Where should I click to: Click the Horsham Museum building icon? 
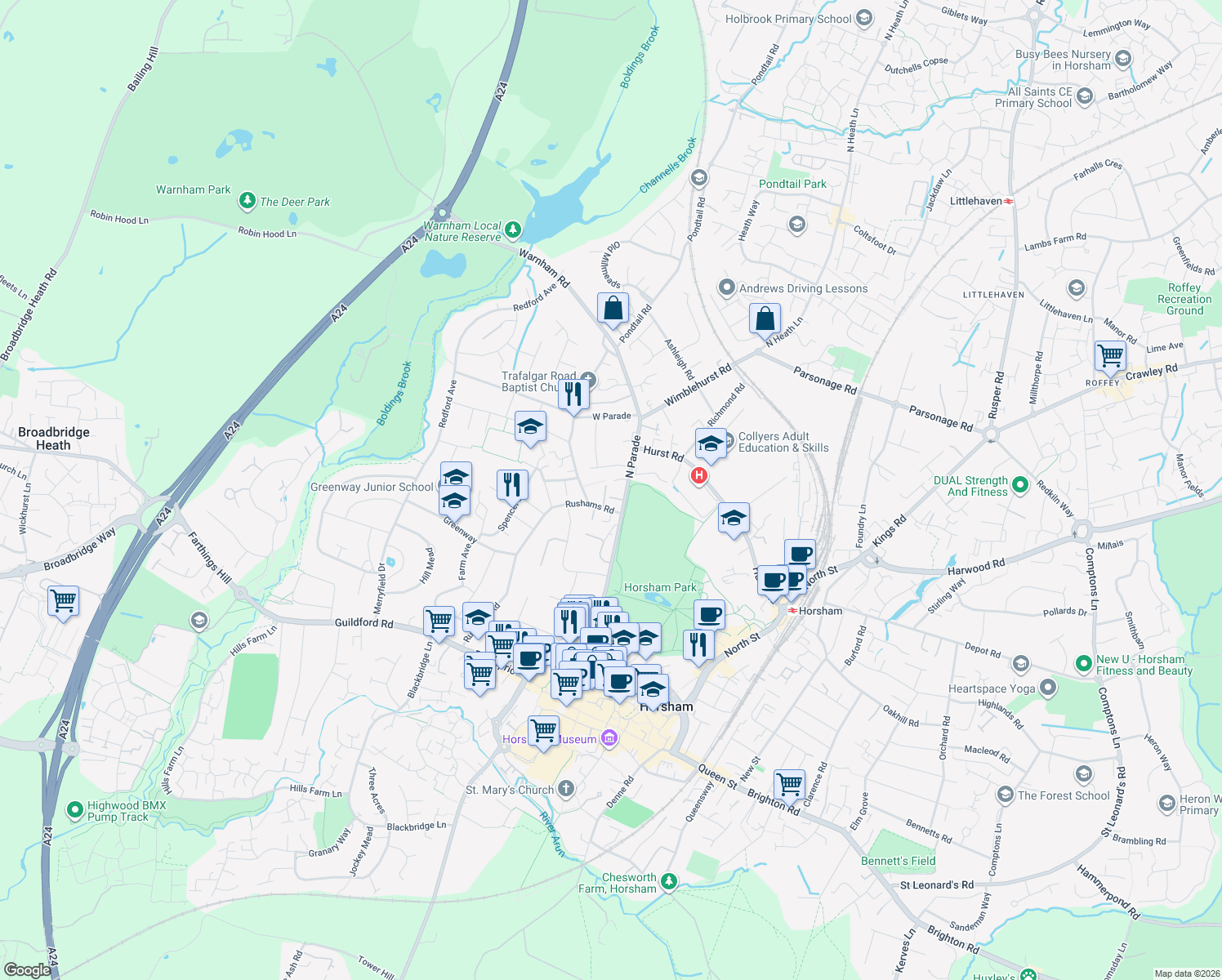coord(608,738)
